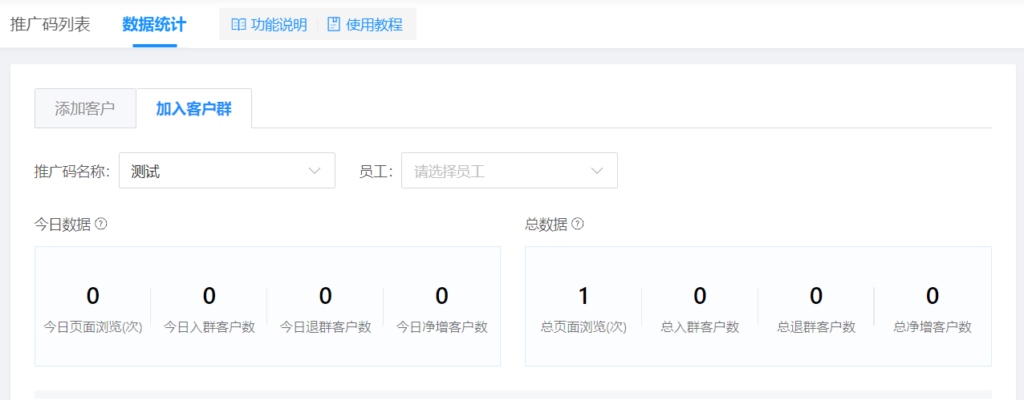Click the 今日退群客户数 statistic

325,308
